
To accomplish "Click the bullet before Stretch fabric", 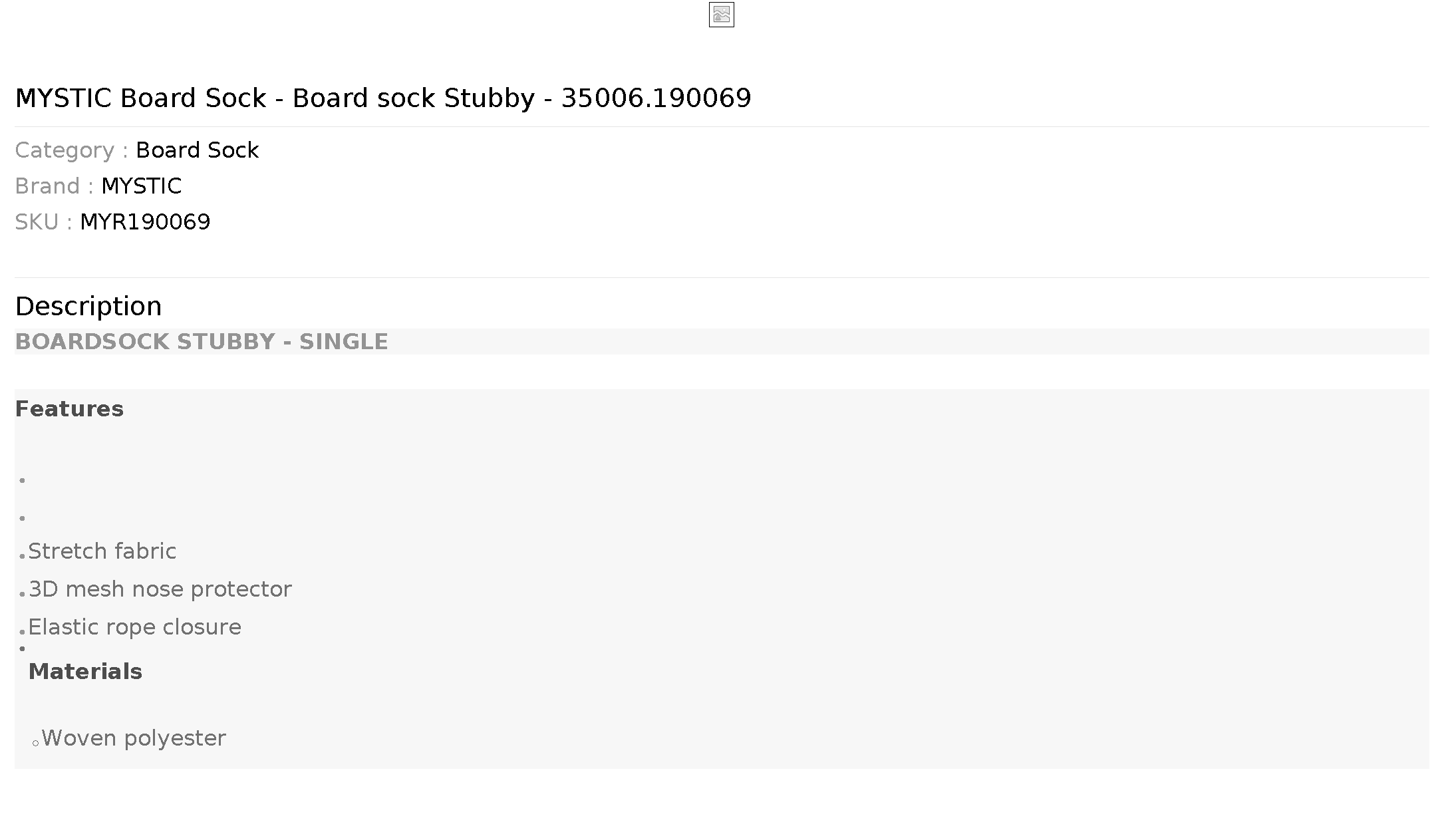I will (x=23, y=556).
